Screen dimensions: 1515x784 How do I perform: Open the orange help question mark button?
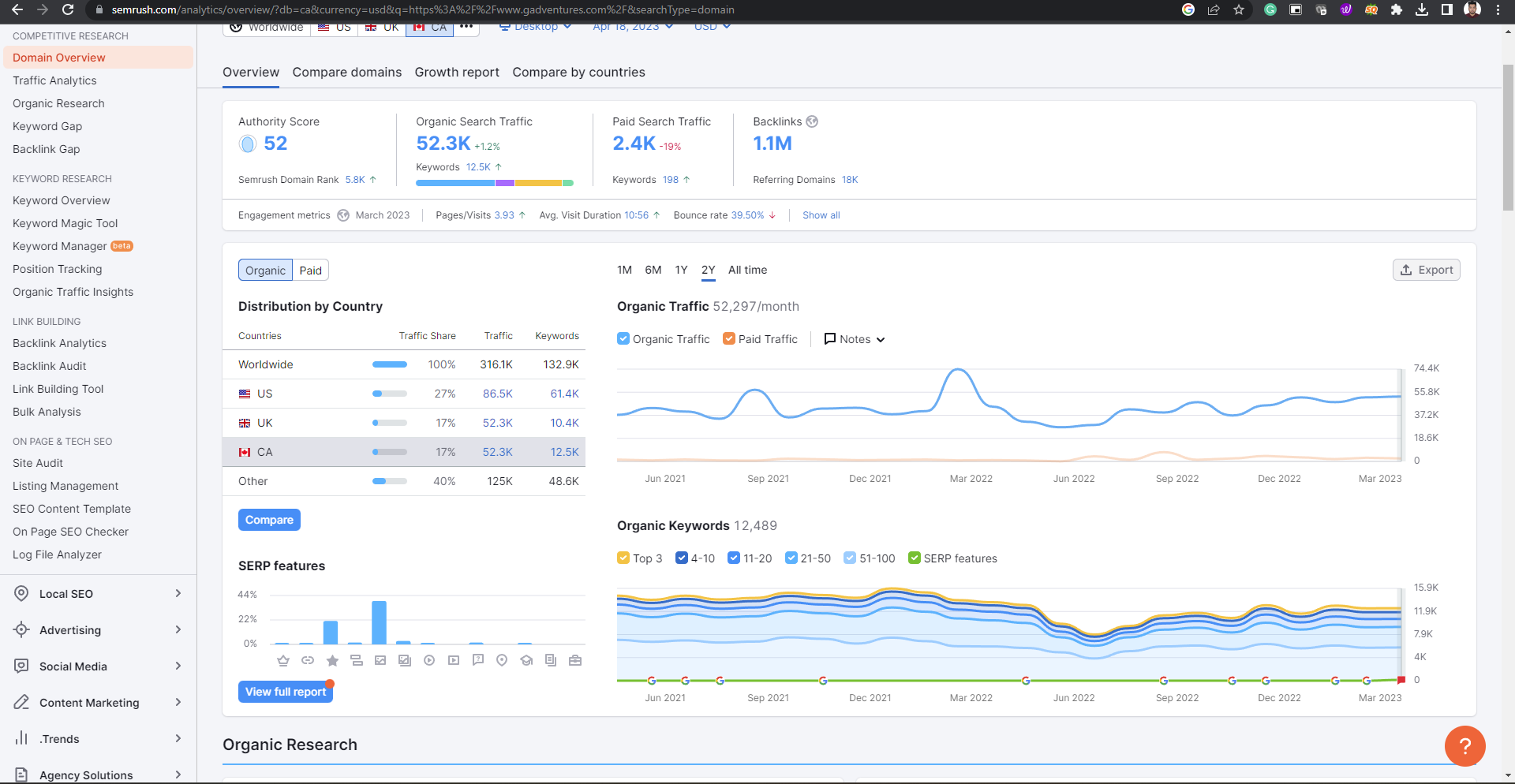[x=1464, y=745]
